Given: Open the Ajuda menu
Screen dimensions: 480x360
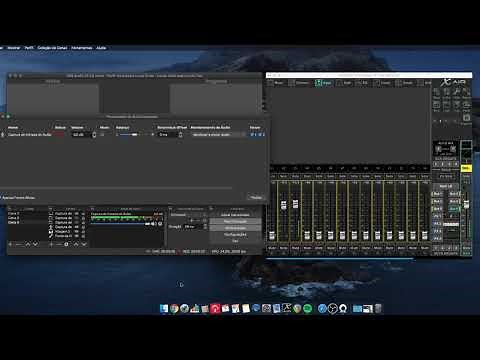Looking at the screenshot, I should point(101,48).
